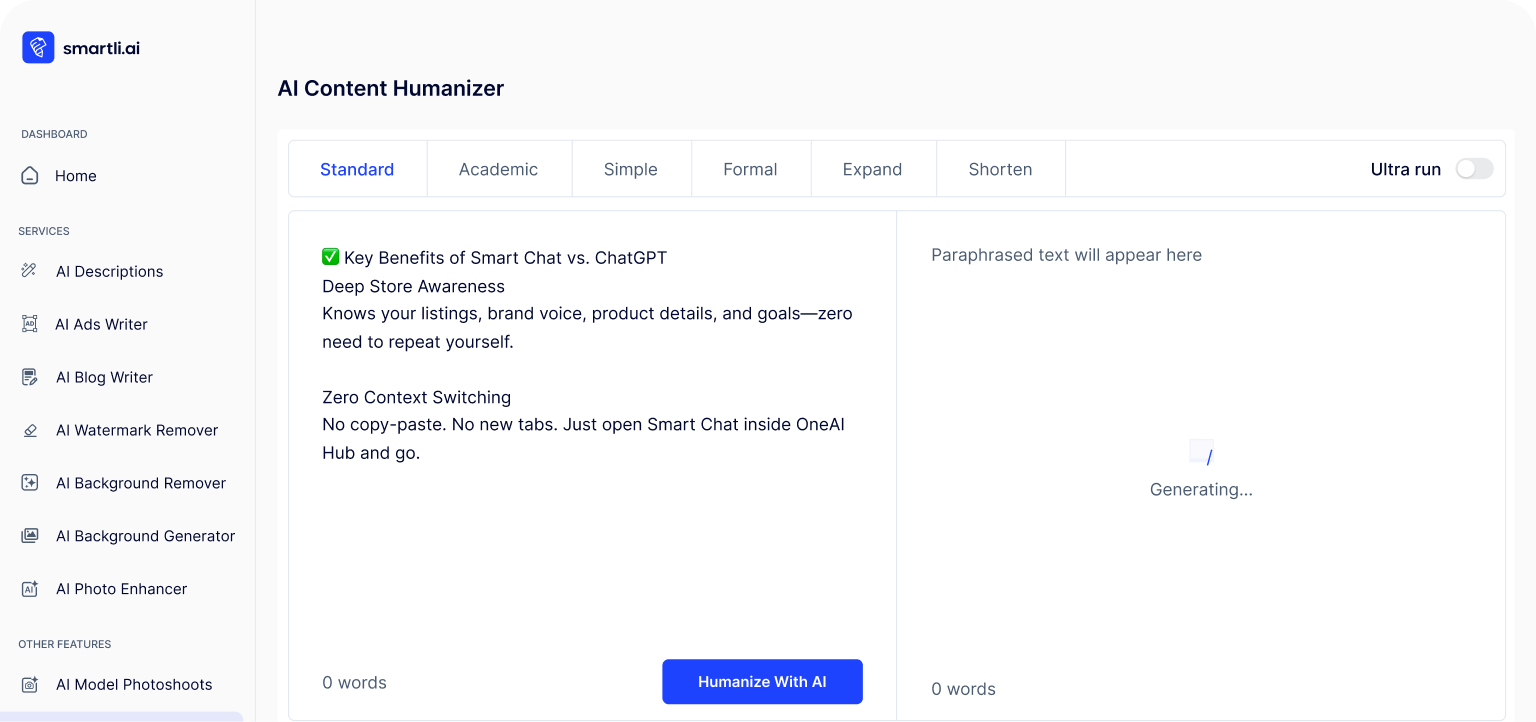The image size is (1536, 722).
Task: Open the Formal mode tab
Action: pyautogui.click(x=750, y=169)
